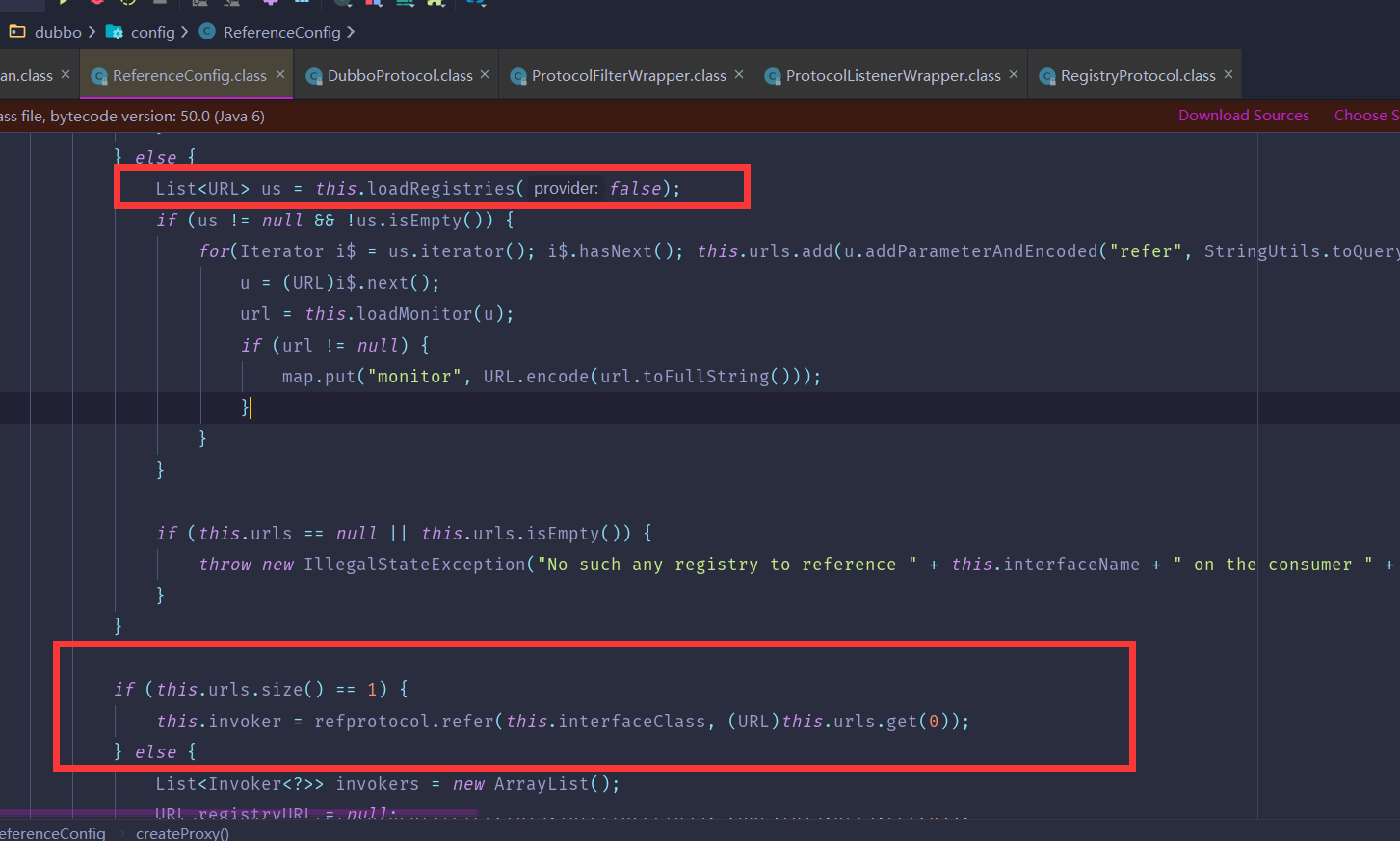Viewport: 1400px width, 841px height.
Task: Click the IllegalStateException class name
Action: (415, 565)
